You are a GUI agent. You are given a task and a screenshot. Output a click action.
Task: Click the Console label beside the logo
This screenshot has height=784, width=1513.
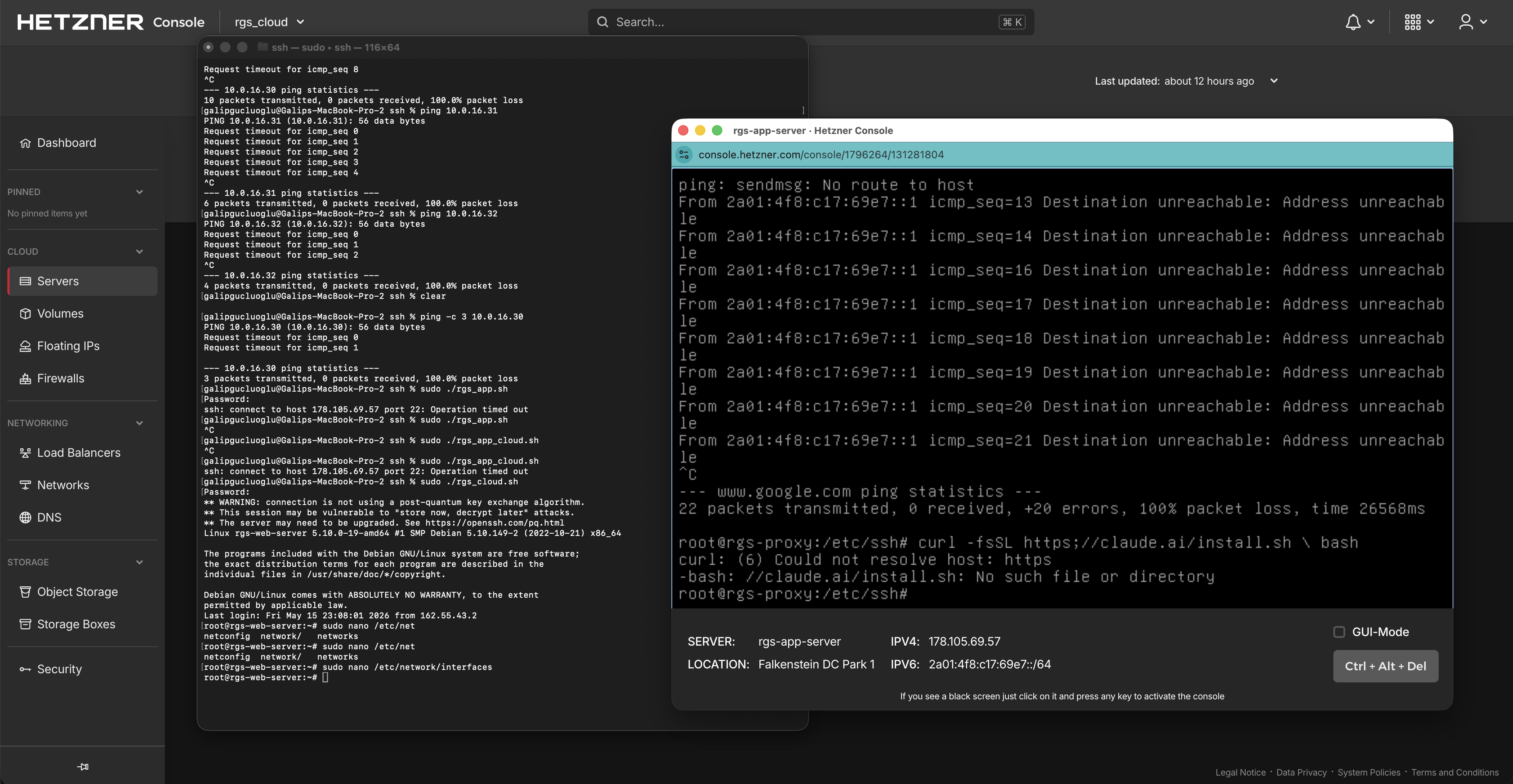coord(179,22)
